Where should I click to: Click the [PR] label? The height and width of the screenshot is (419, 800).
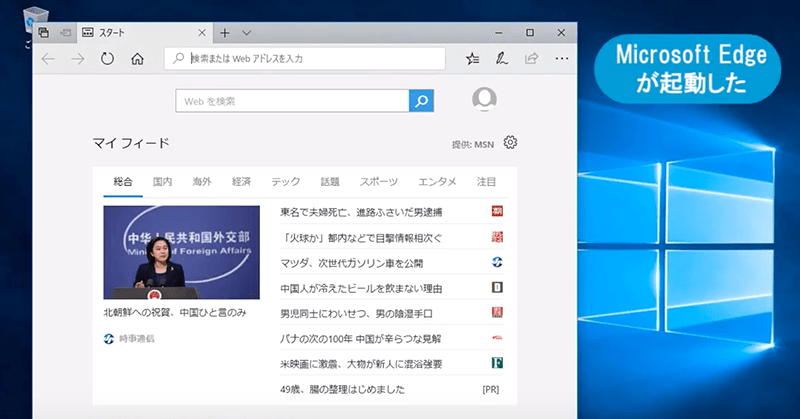pyautogui.click(x=491, y=389)
